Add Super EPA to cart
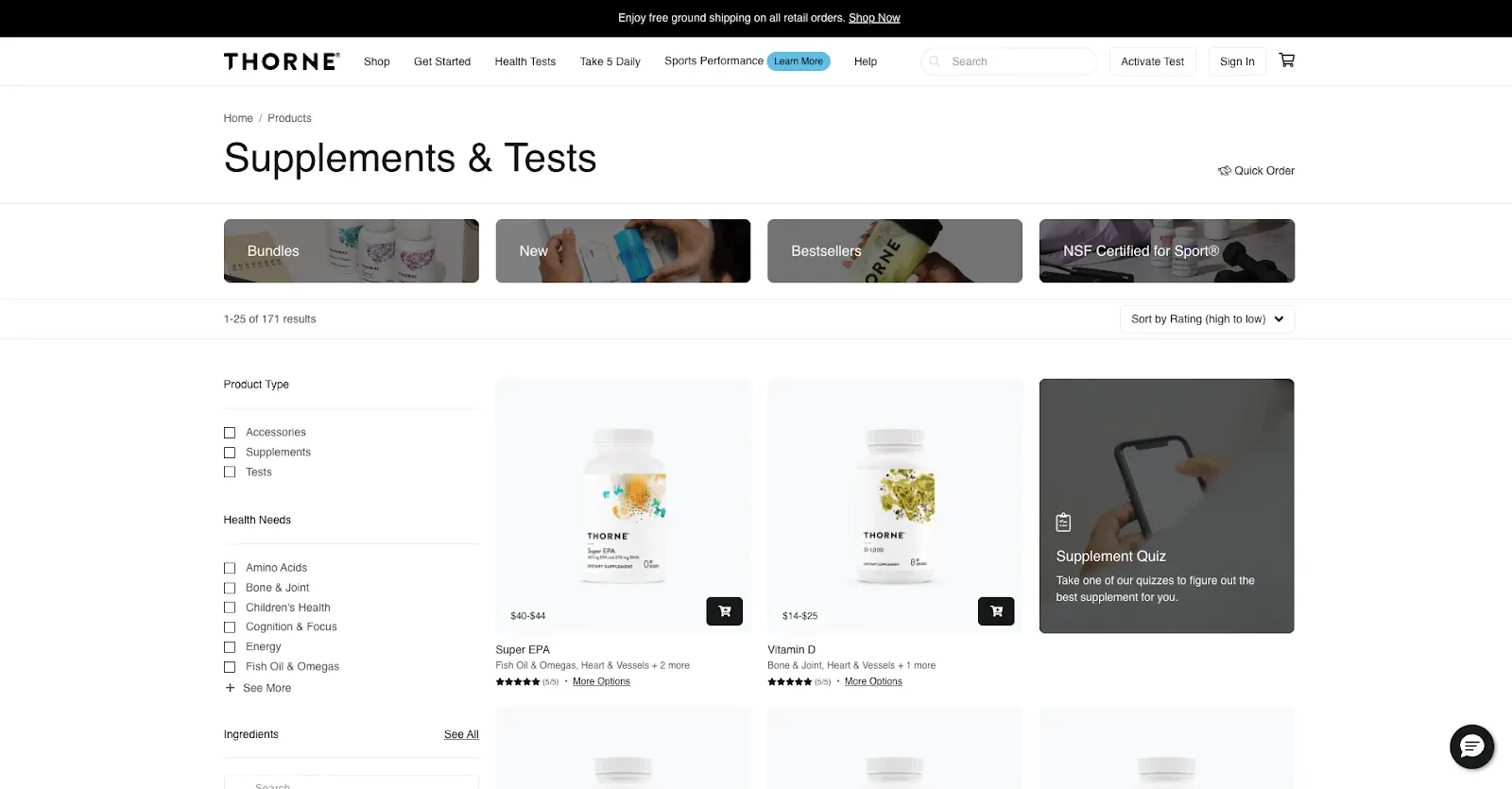The width and height of the screenshot is (1512, 789). (x=725, y=611)
